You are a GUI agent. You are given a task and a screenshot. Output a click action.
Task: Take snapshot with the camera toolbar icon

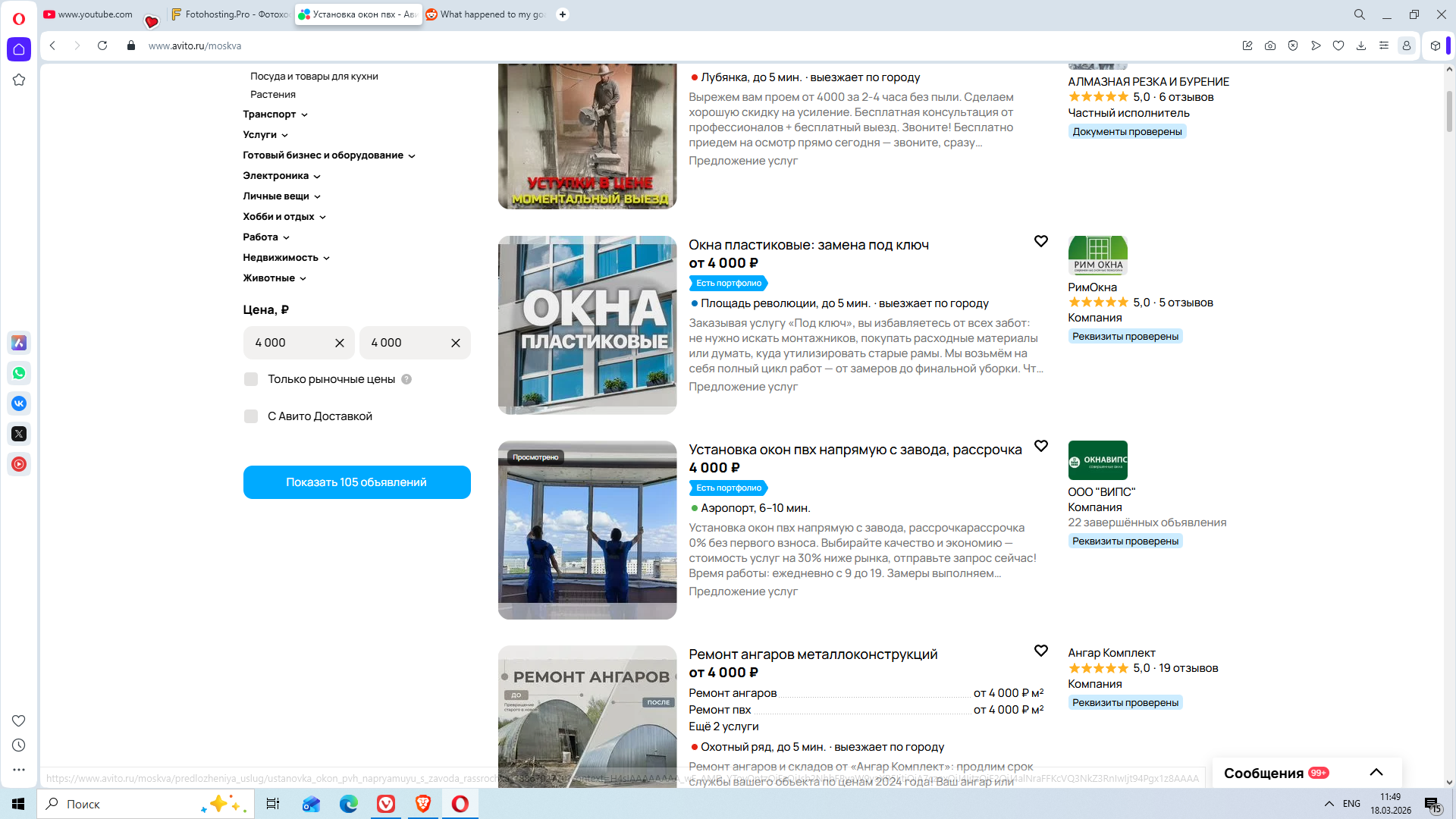click(x=1270, y=45)
